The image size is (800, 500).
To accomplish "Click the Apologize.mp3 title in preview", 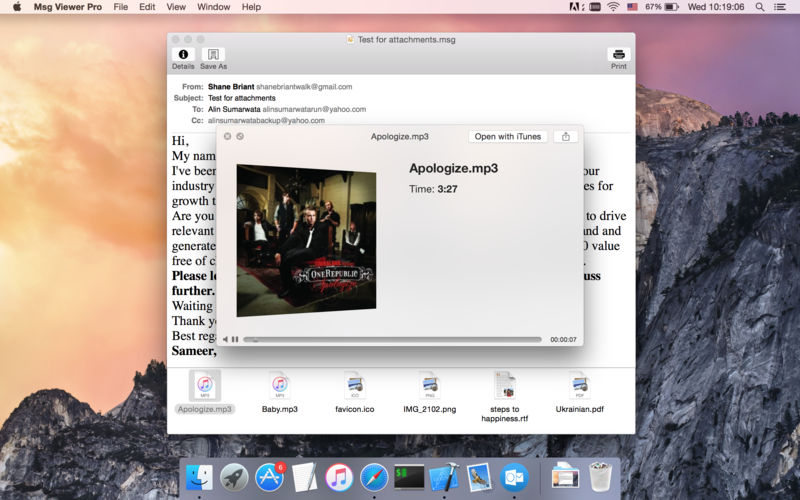I will [454, 168].
